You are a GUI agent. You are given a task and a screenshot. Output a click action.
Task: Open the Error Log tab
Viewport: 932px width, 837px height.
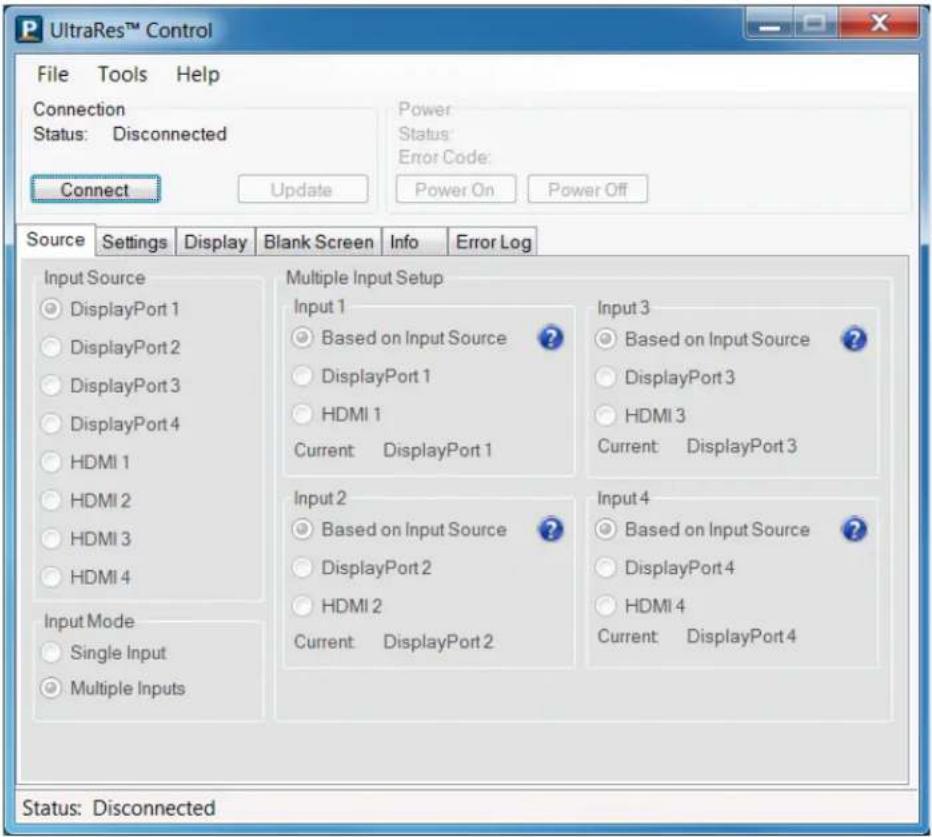pyautogui.click(x=493, y=242)
